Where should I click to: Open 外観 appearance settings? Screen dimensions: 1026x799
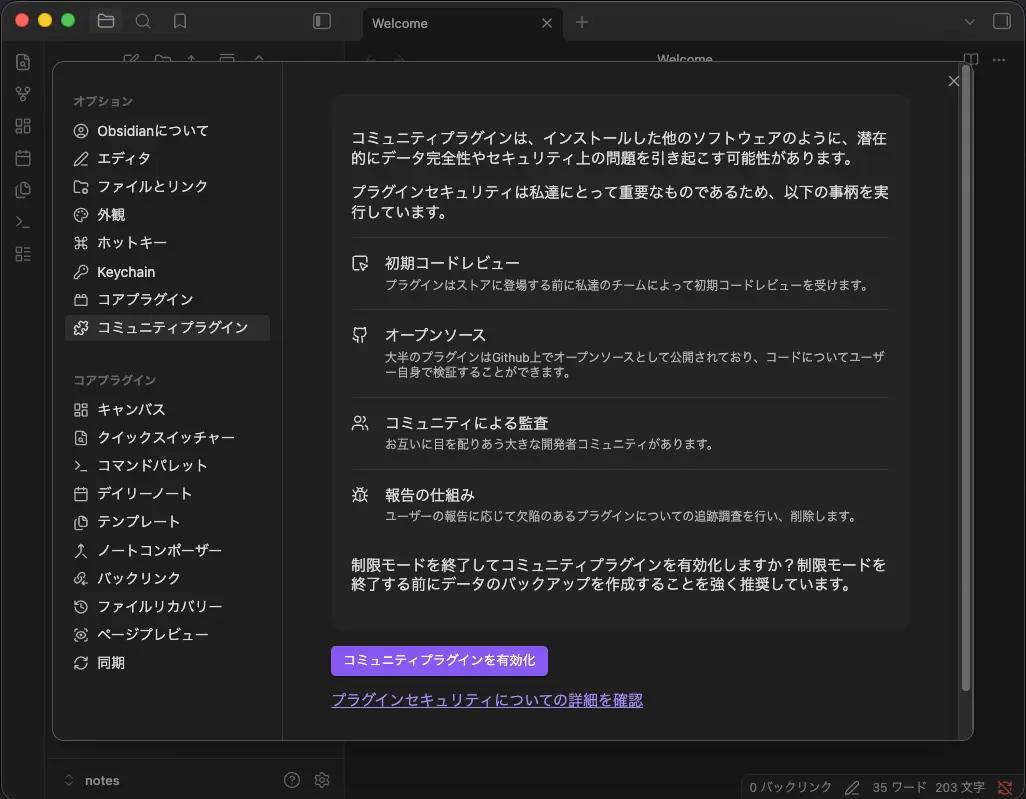pyautogui.click(x=168, y=215)
